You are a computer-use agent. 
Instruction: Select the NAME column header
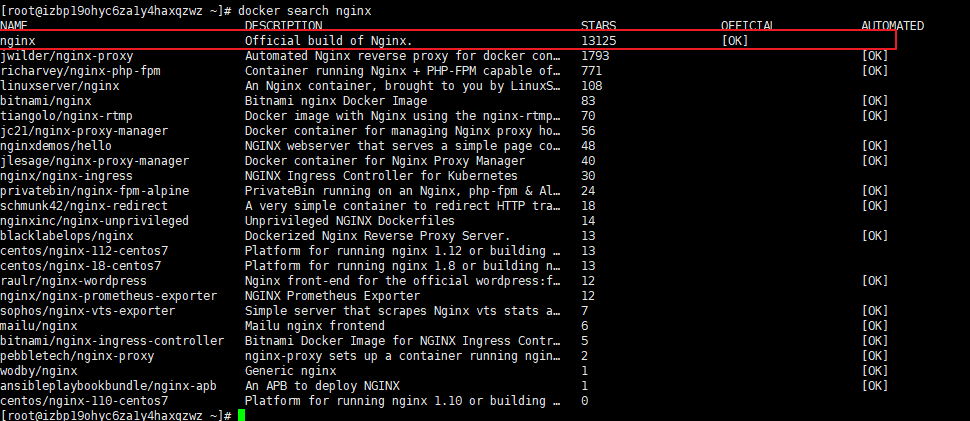tap(14, 25)
